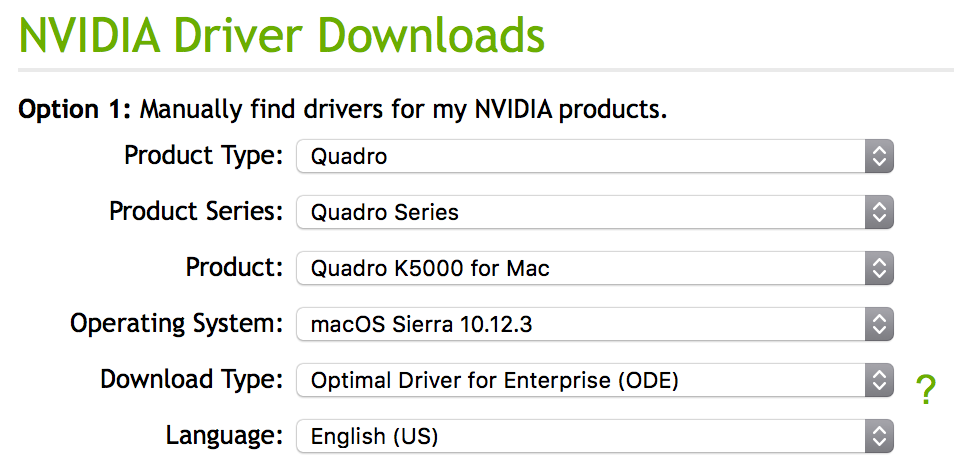Viewport: 954px width, 472px height.
Task: Open the Product Type dropdown showing Quadro
Action: tap(580, 156)
